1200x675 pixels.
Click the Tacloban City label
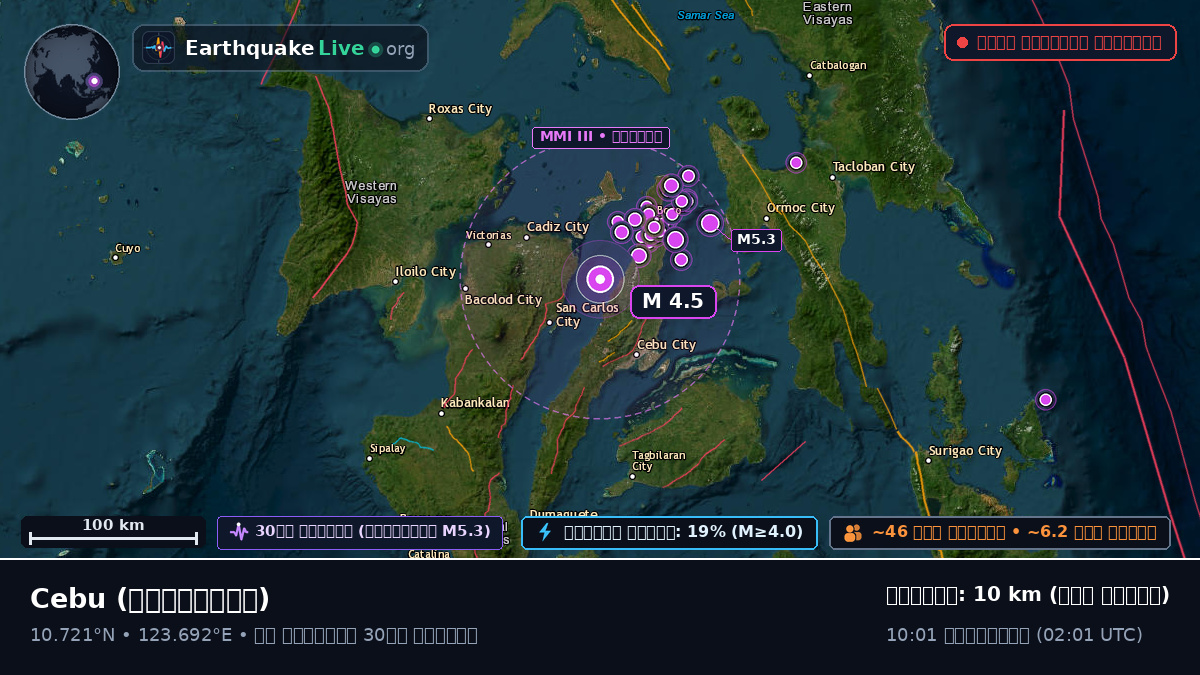(x=874, y=167)
